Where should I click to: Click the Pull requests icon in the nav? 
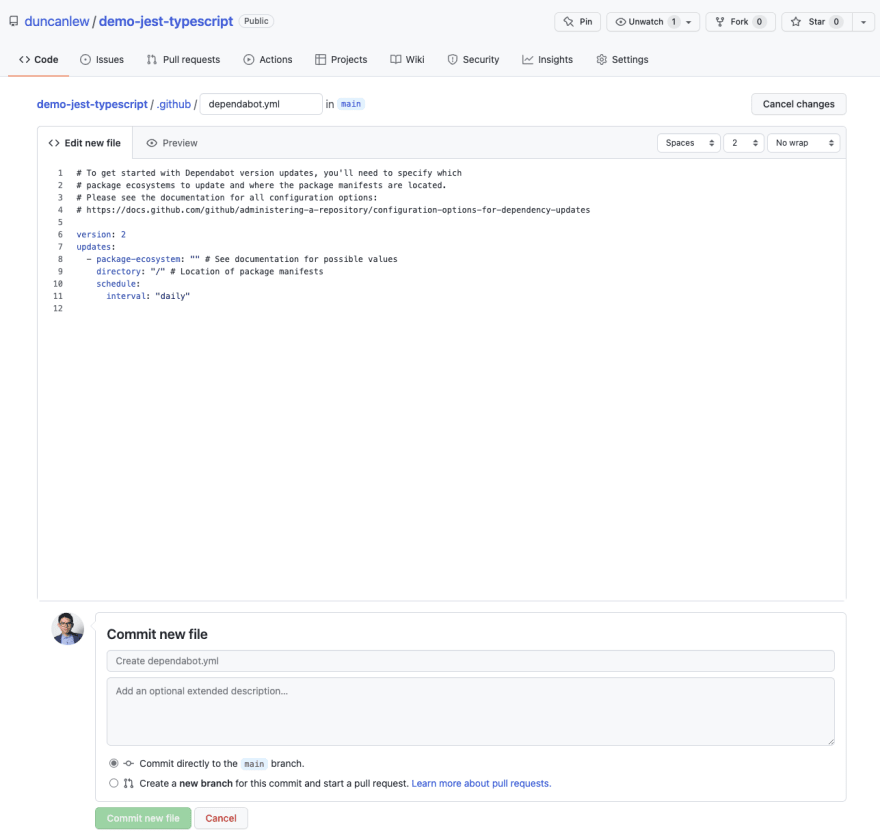(x=152, y=59)
